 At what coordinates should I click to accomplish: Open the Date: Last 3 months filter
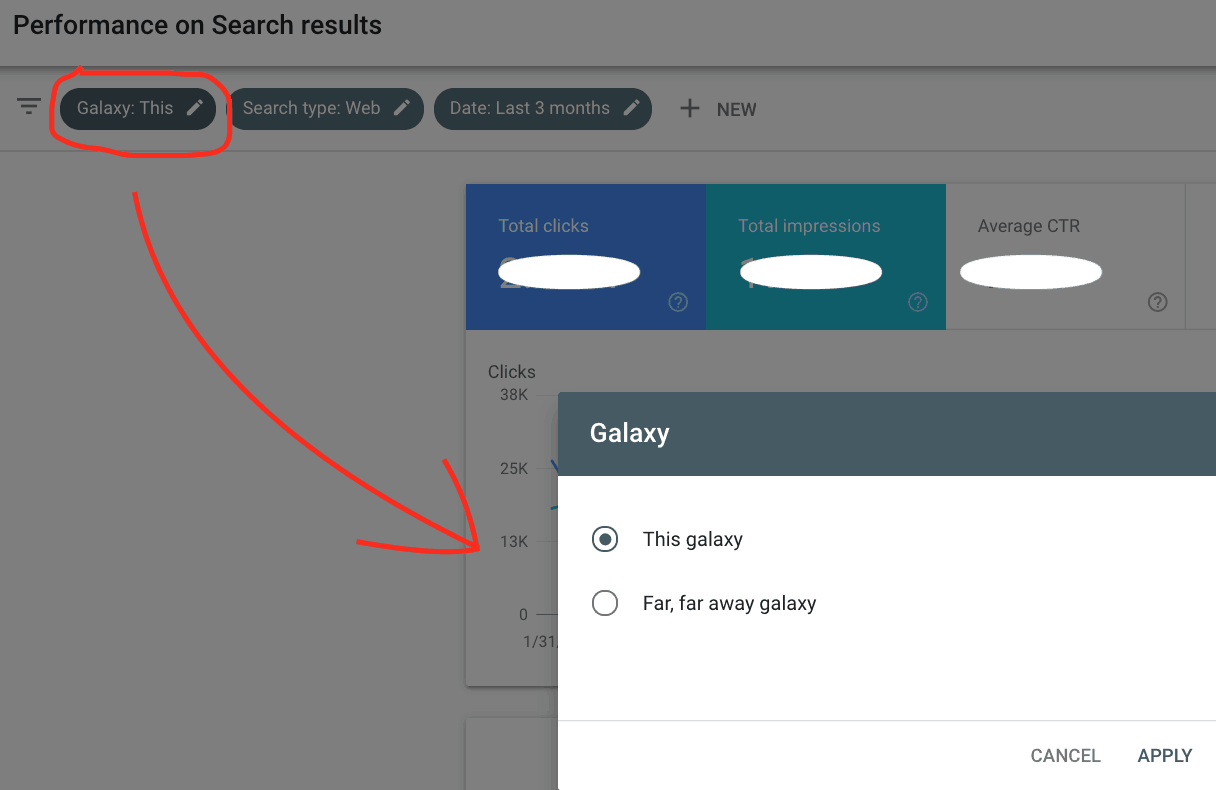point(529,108)
